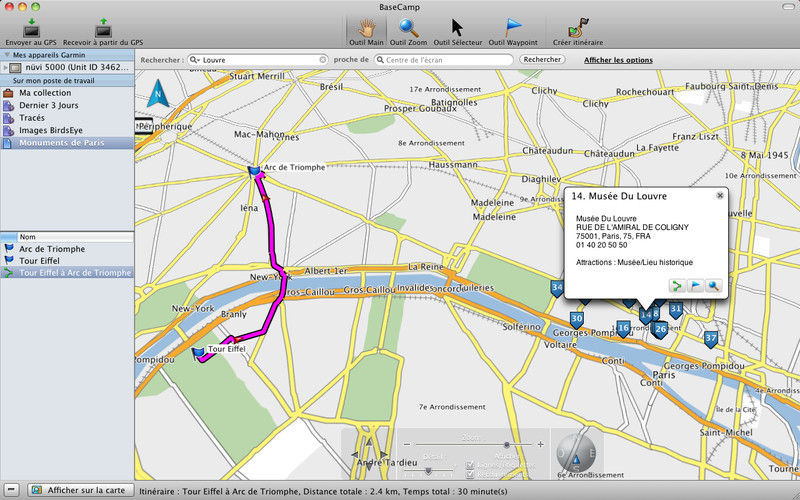
Task: Click the Rechercher search button
Action: 542,60
